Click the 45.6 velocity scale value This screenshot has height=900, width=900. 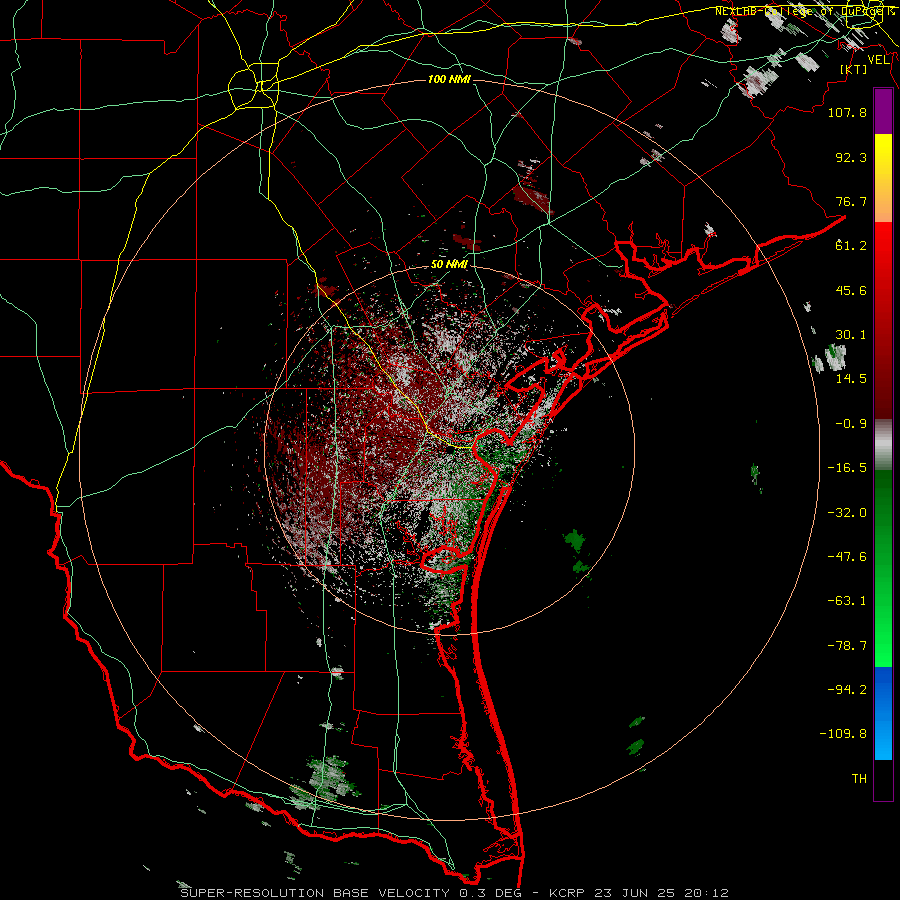pos(851,290)
